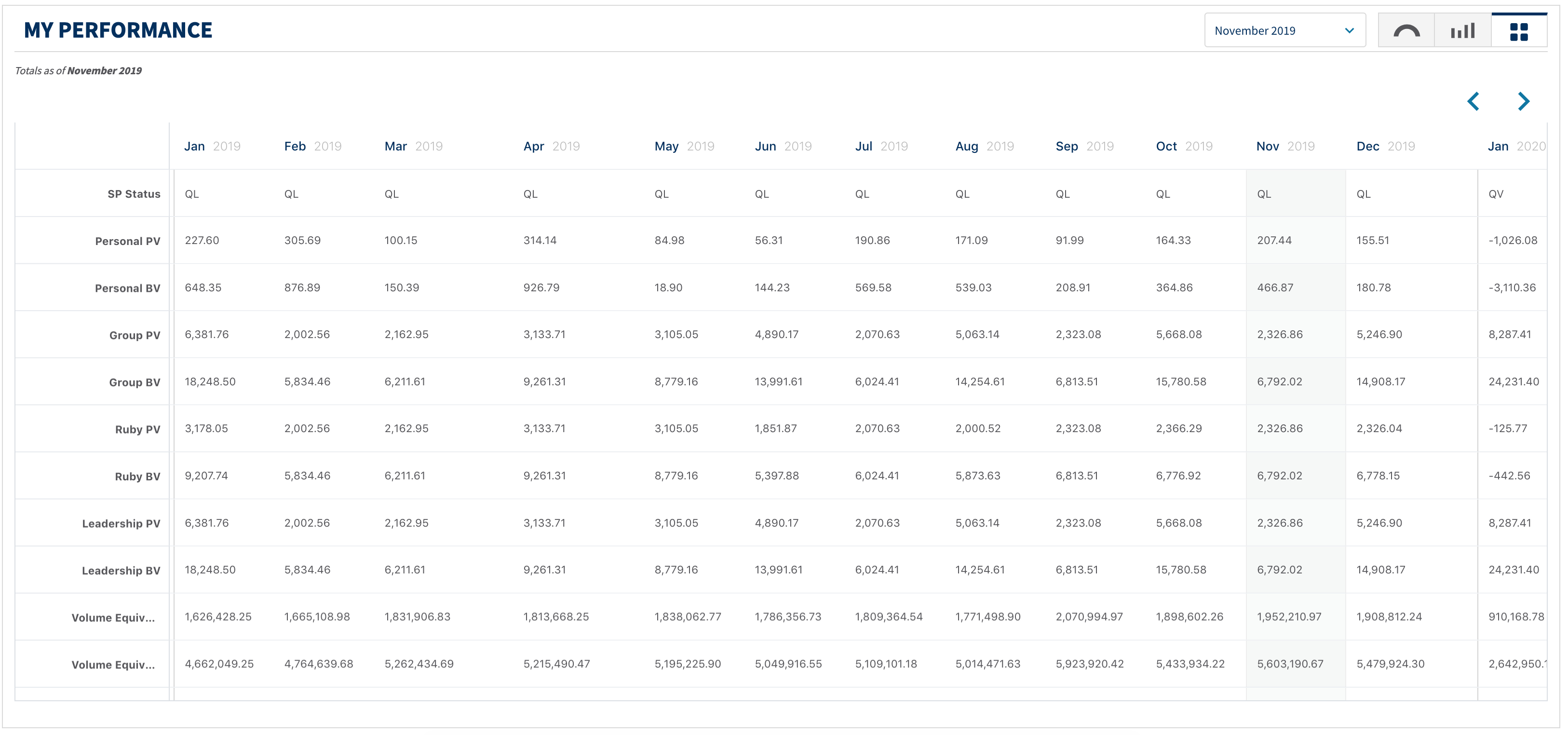Select the Jan 2019 column header
The height and width of the screenshot is (735, 1568).
point(212,146)
